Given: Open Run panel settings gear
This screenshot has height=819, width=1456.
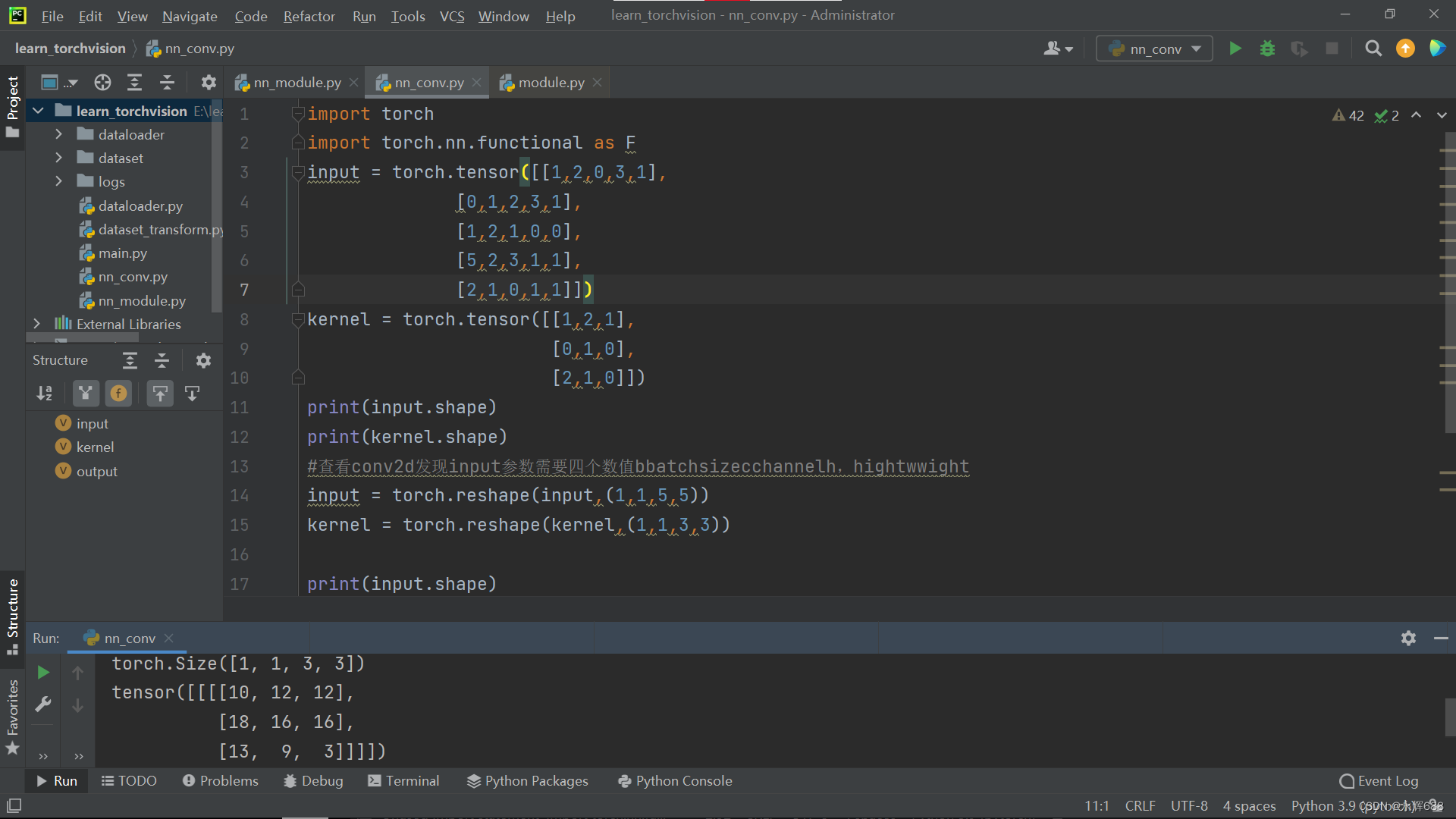Looking at the screenshot, I should [x=1408, y=638].
